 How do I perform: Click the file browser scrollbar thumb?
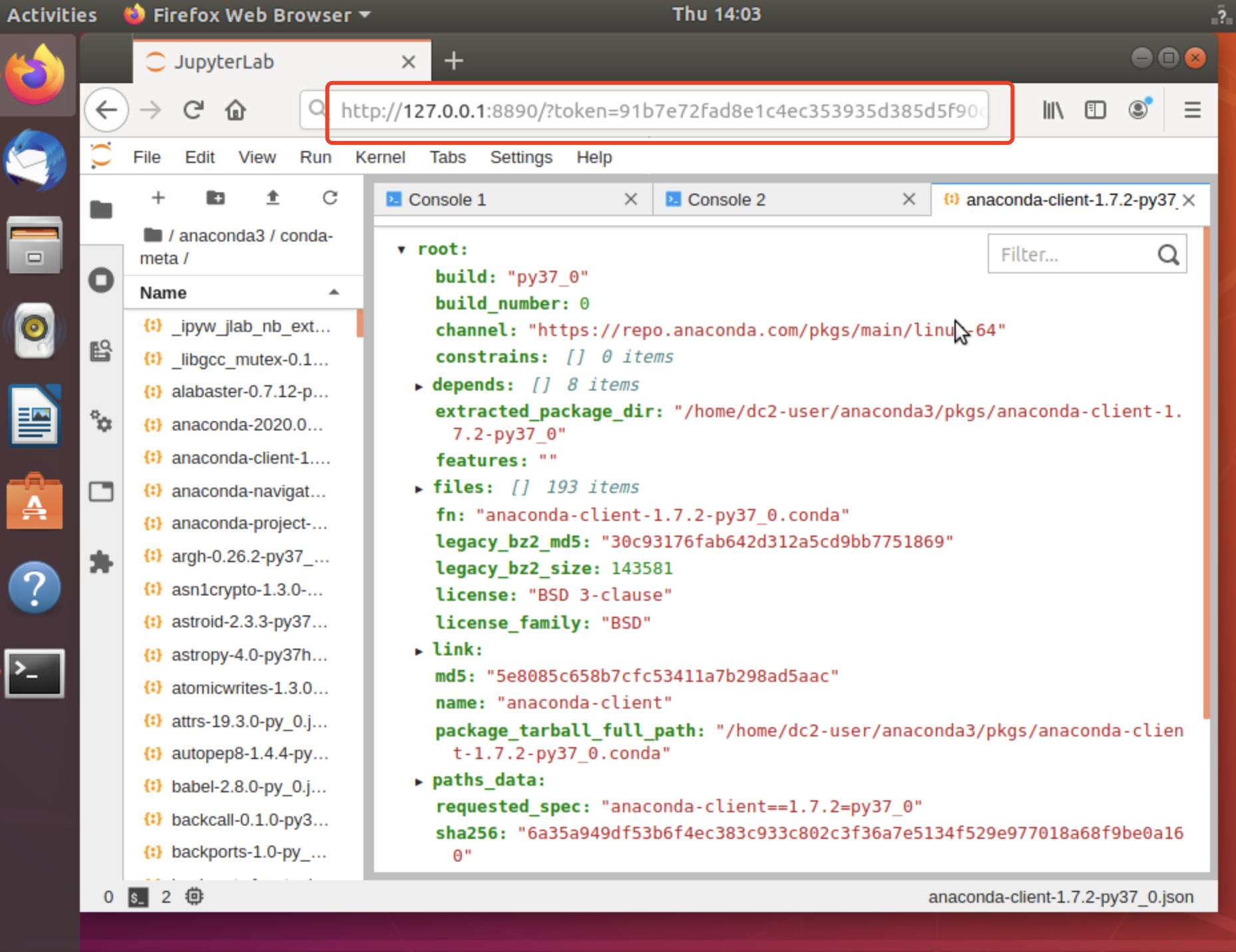(x=359, y=323)
